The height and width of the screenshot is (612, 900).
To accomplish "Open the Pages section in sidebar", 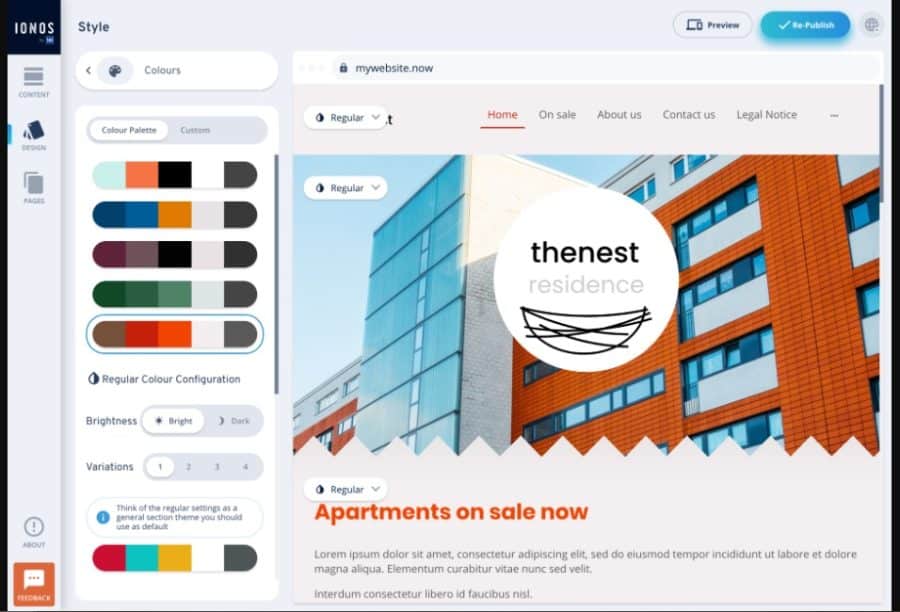I will pos(33,188).
